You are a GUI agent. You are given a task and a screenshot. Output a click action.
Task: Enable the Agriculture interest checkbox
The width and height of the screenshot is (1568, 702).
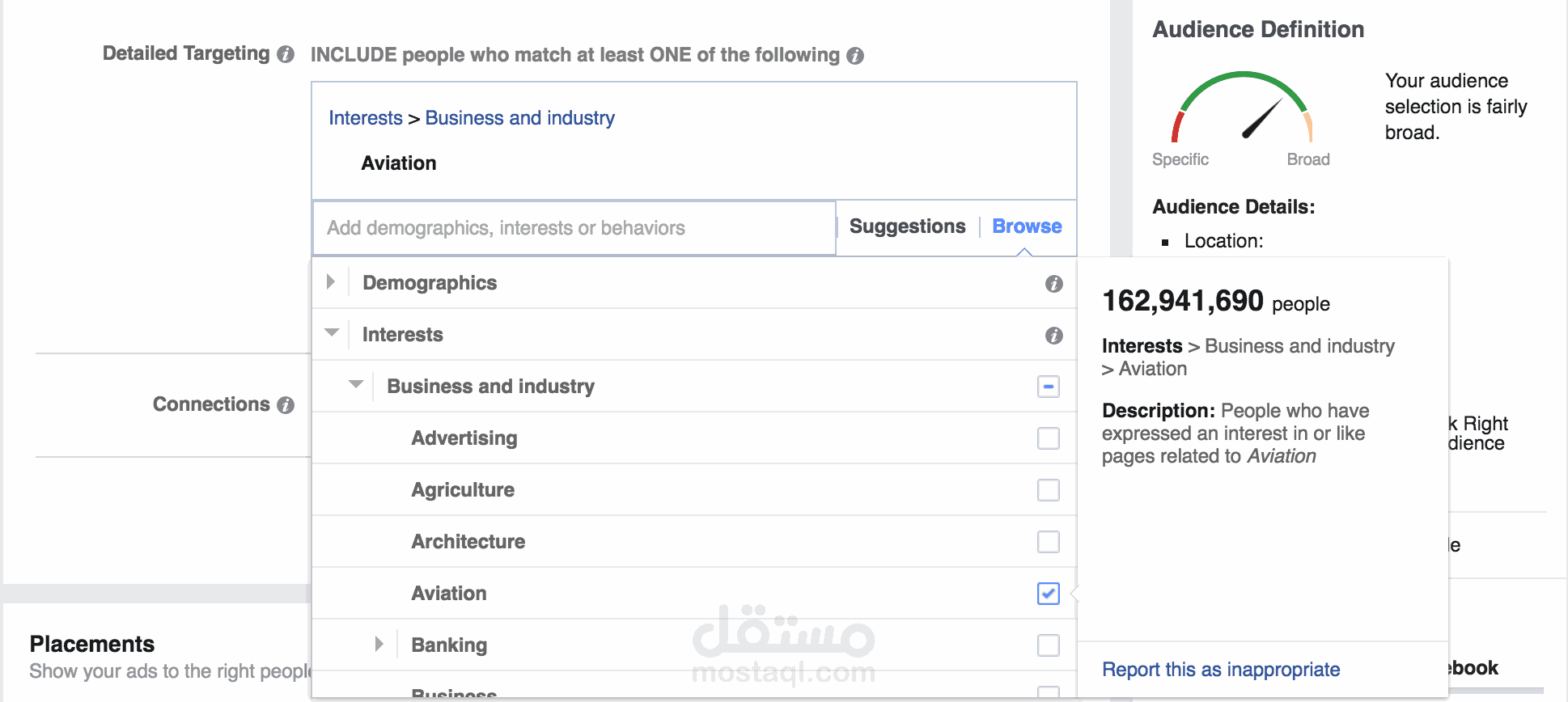(1048, 490)
